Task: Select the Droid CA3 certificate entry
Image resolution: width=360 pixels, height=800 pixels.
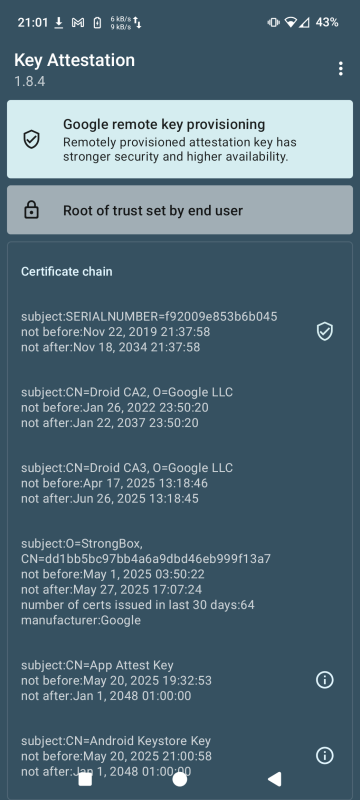Action: coord(127,483)
